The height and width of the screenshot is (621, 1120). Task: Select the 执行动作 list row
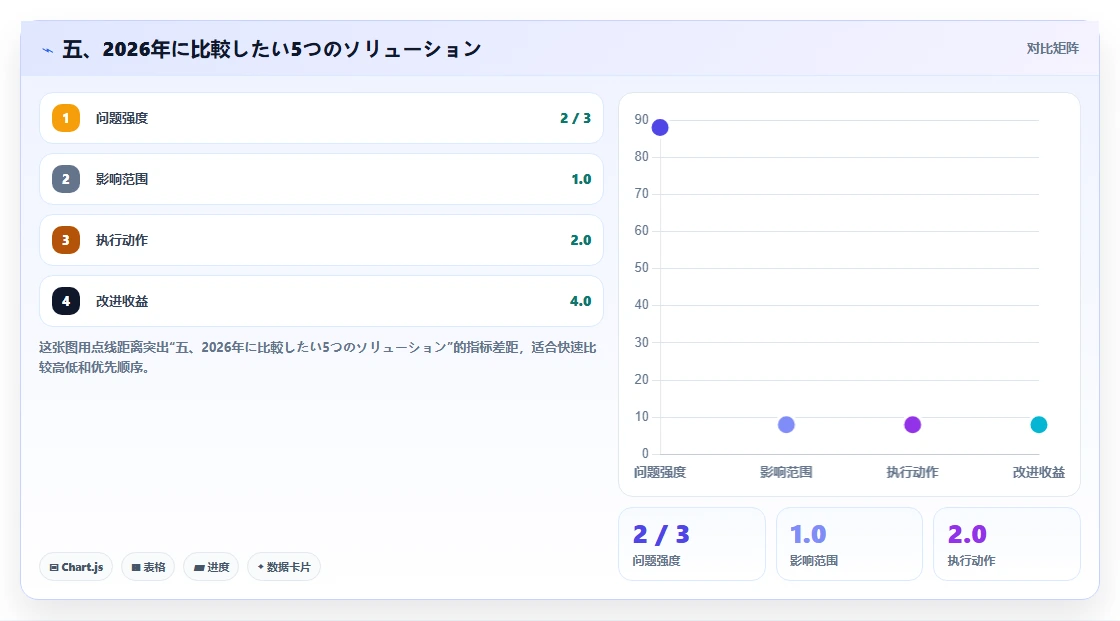point(321,240)
